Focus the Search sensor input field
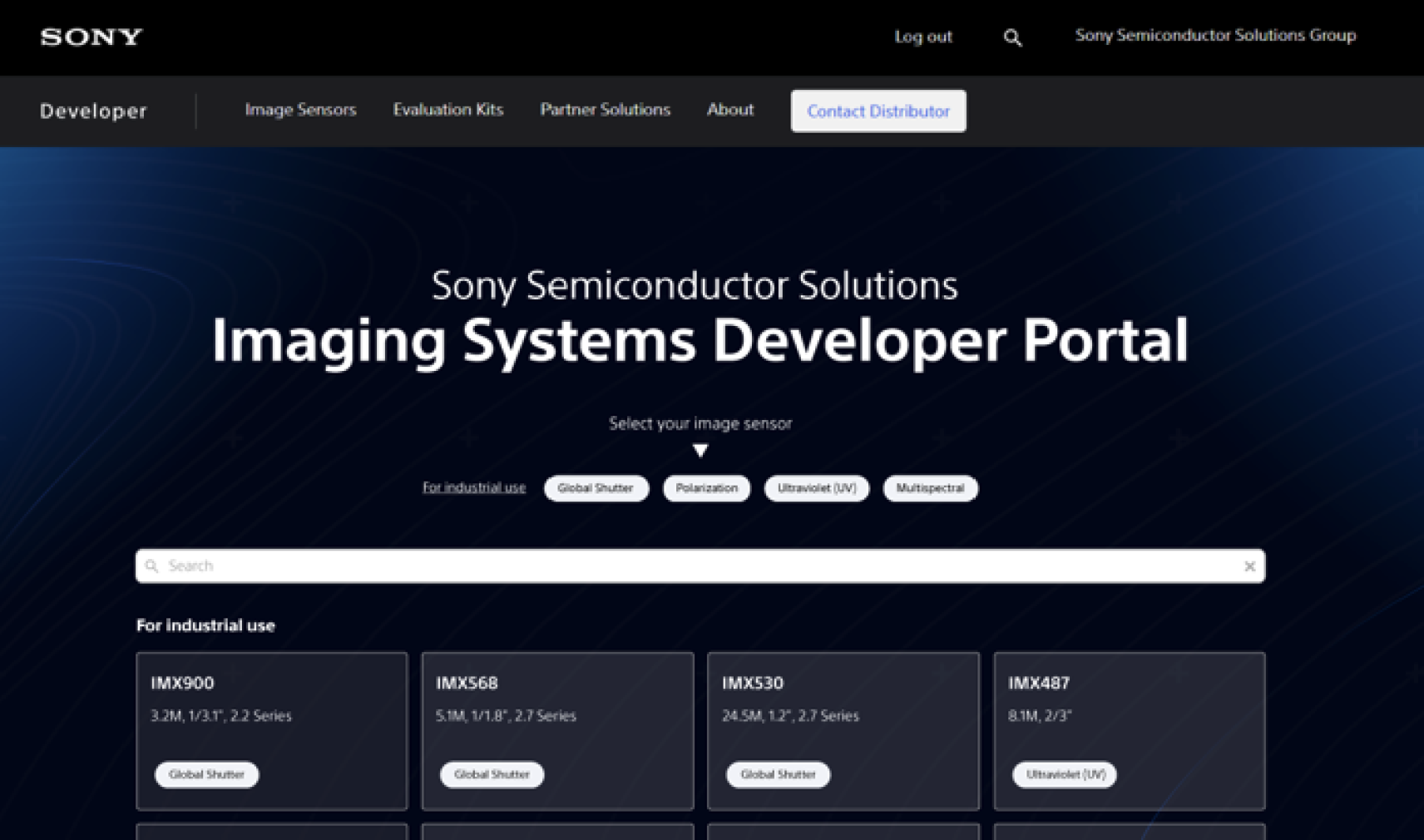 point(700,566)
